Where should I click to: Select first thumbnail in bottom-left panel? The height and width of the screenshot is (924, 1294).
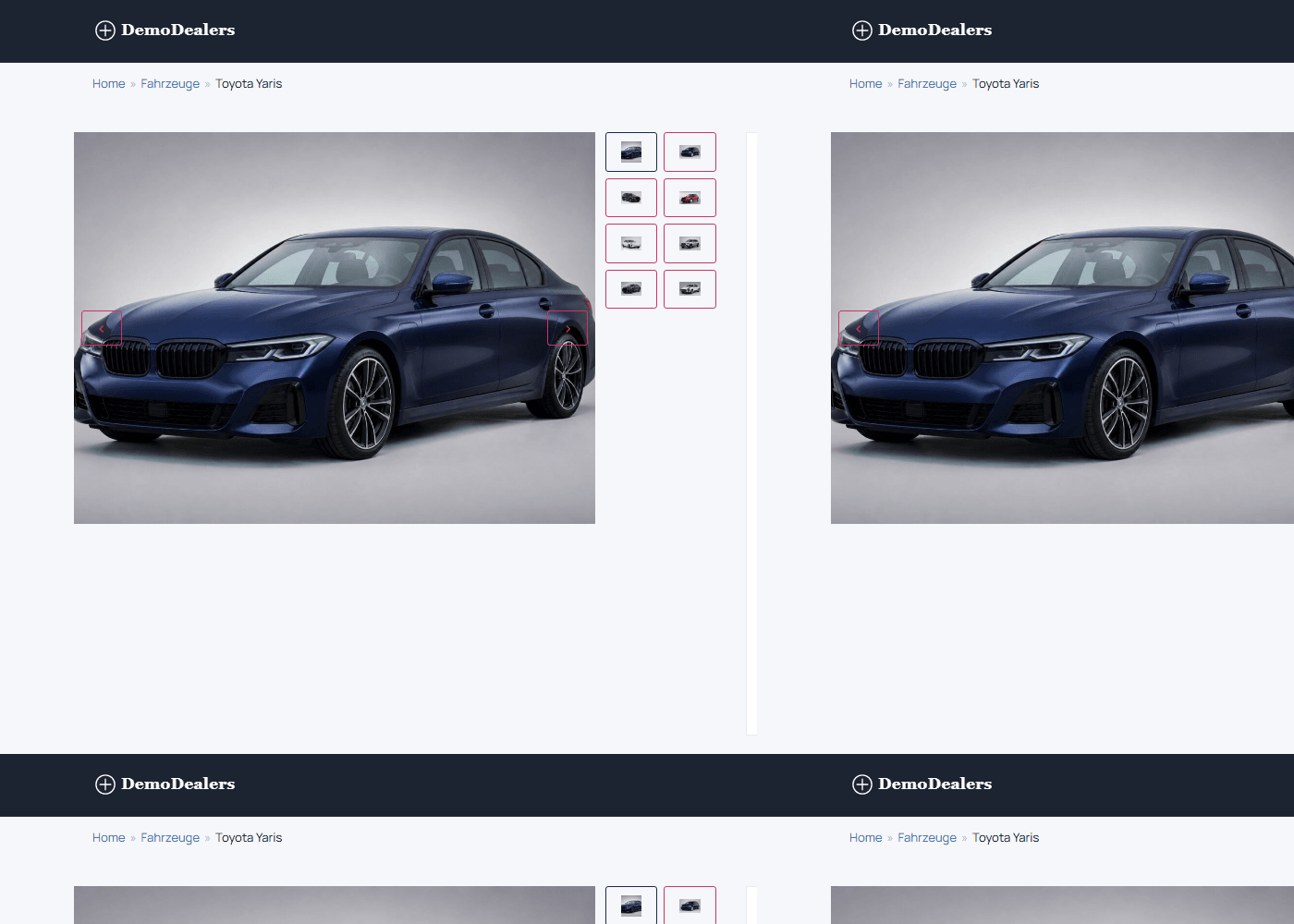tap(631, 906)
